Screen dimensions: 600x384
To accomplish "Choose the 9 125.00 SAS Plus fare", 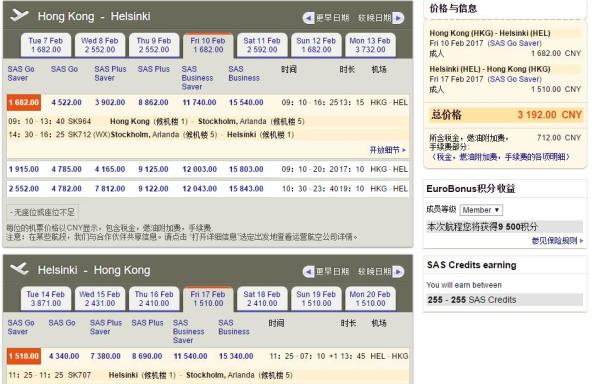I will (x=153, y=169).
